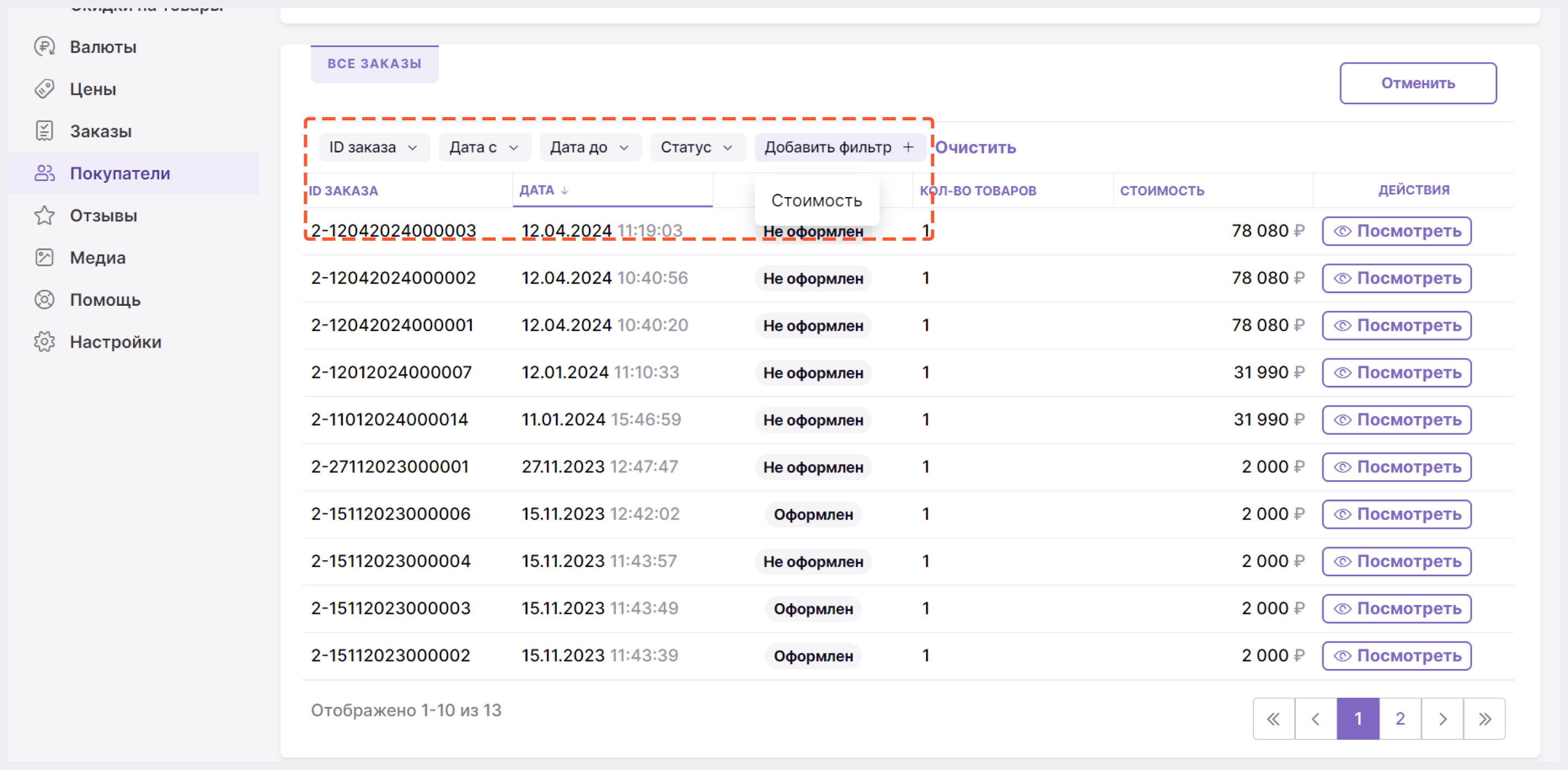Click the Настройки gear icon
The image size is (1568, 770).
45,342
